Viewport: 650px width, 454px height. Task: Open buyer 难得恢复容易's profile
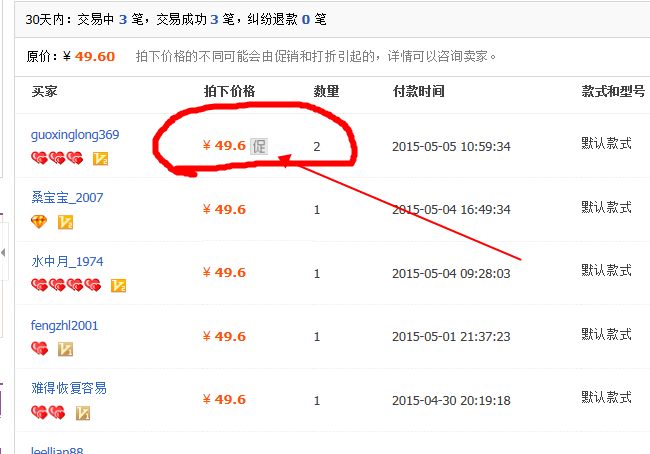coord(69,389)
